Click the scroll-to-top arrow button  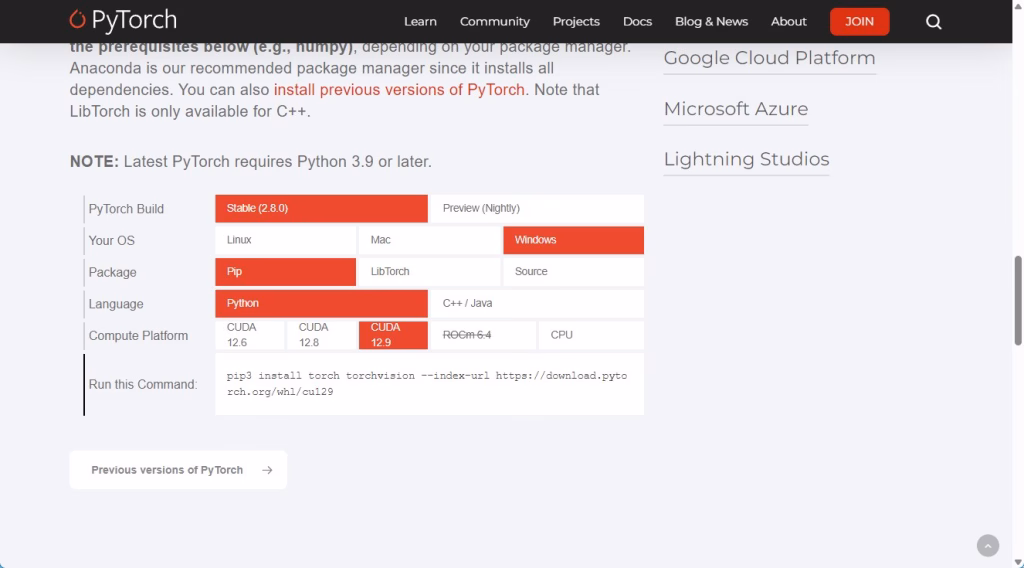pyautogui.click(x=987, y=545)
